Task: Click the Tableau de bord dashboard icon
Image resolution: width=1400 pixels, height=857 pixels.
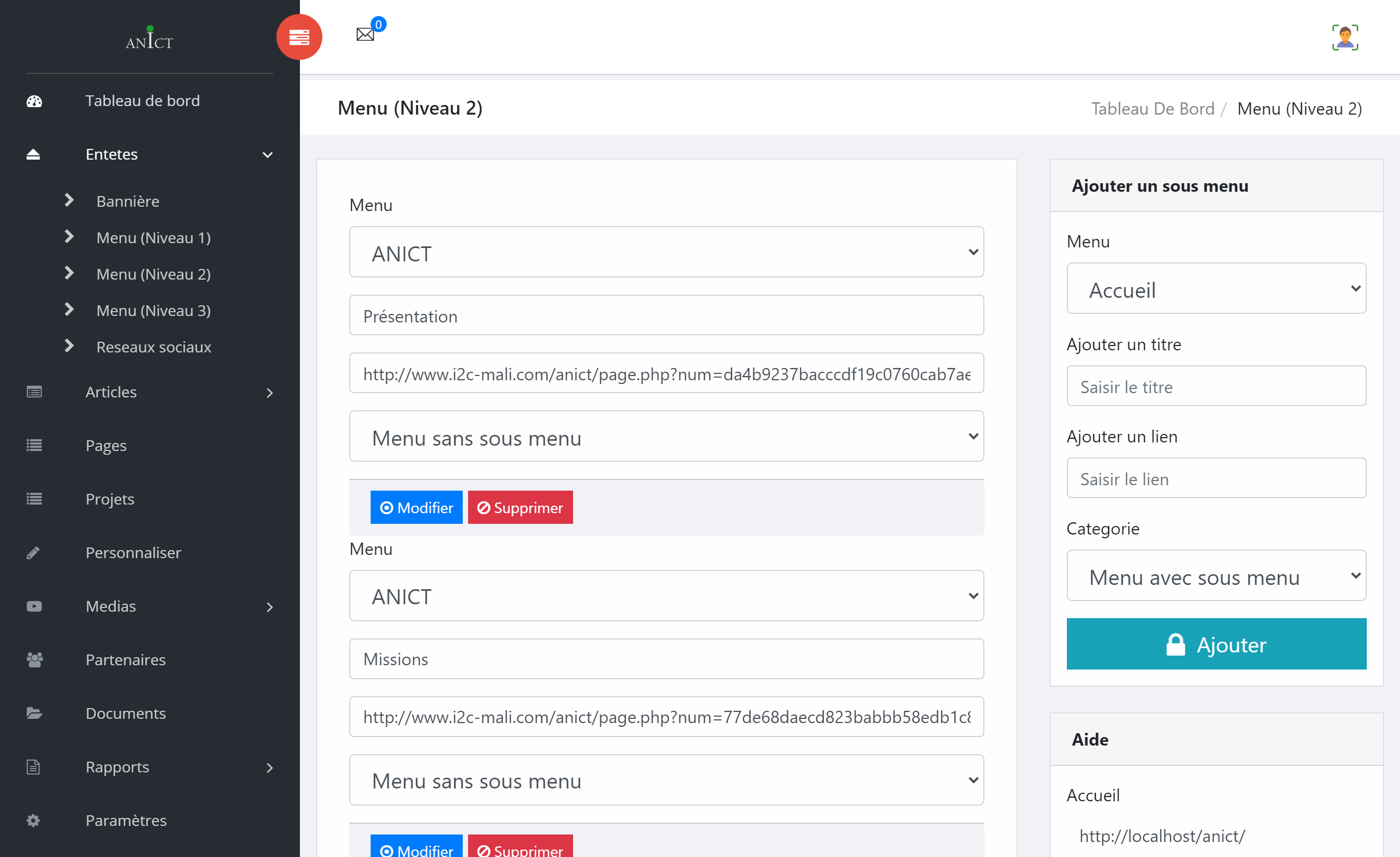Action: click(34, 101)
